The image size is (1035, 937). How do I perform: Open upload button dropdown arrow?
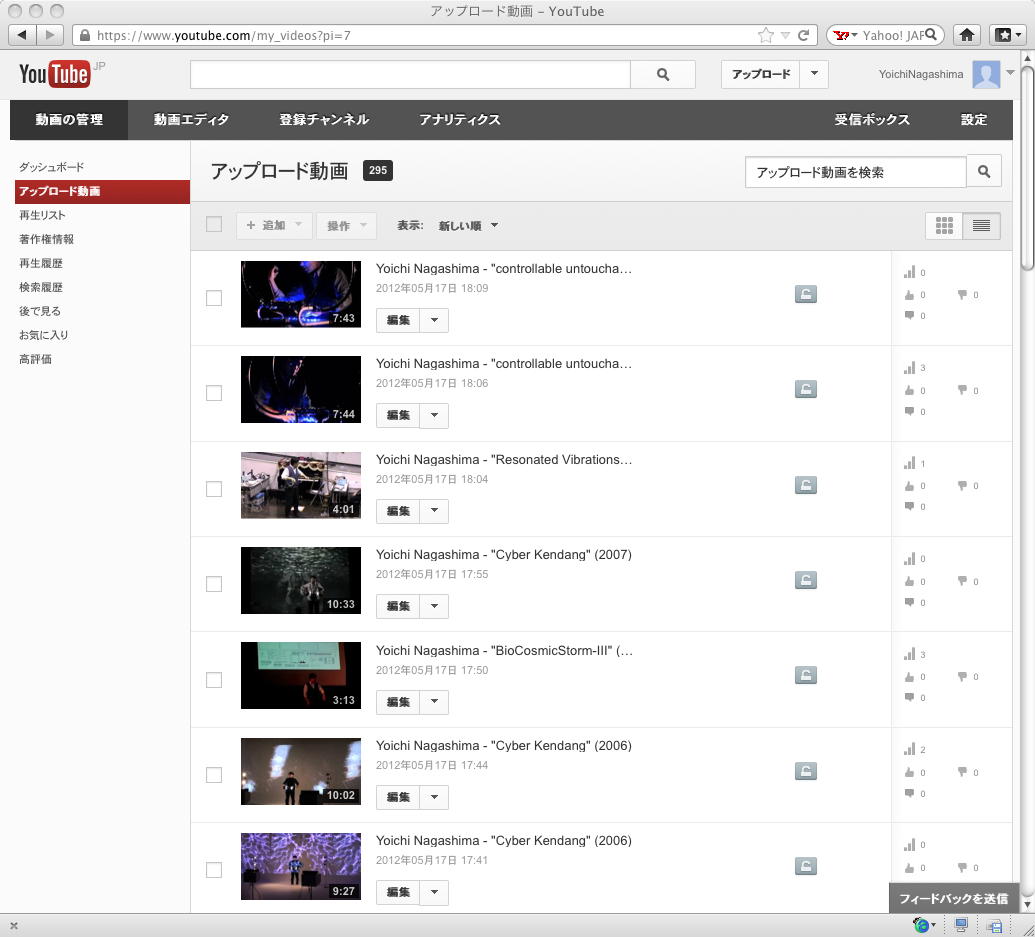click(x=814, y=74)
